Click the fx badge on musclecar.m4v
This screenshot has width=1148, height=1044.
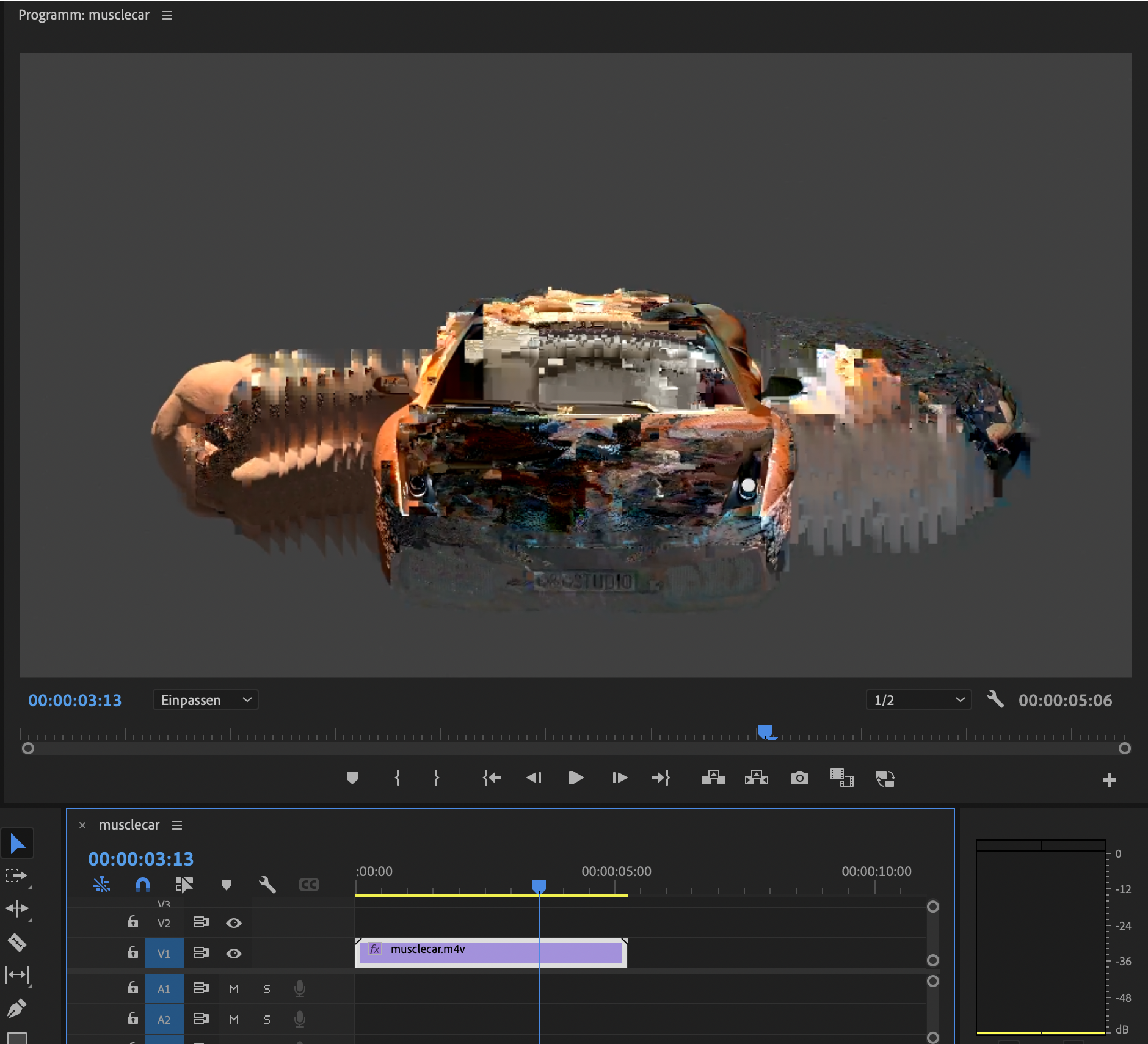(375, 949)
